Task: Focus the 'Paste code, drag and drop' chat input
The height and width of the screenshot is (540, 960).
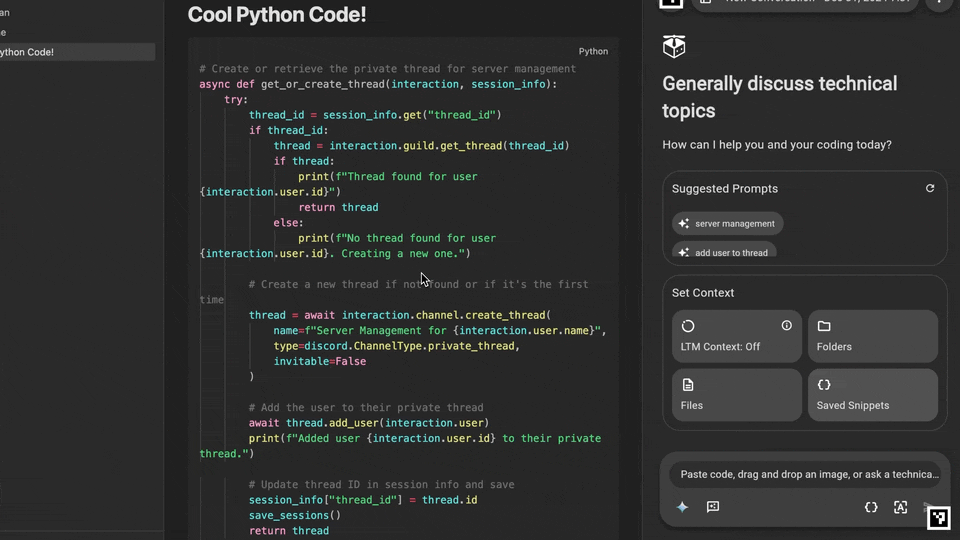Action: coord(805,474)
